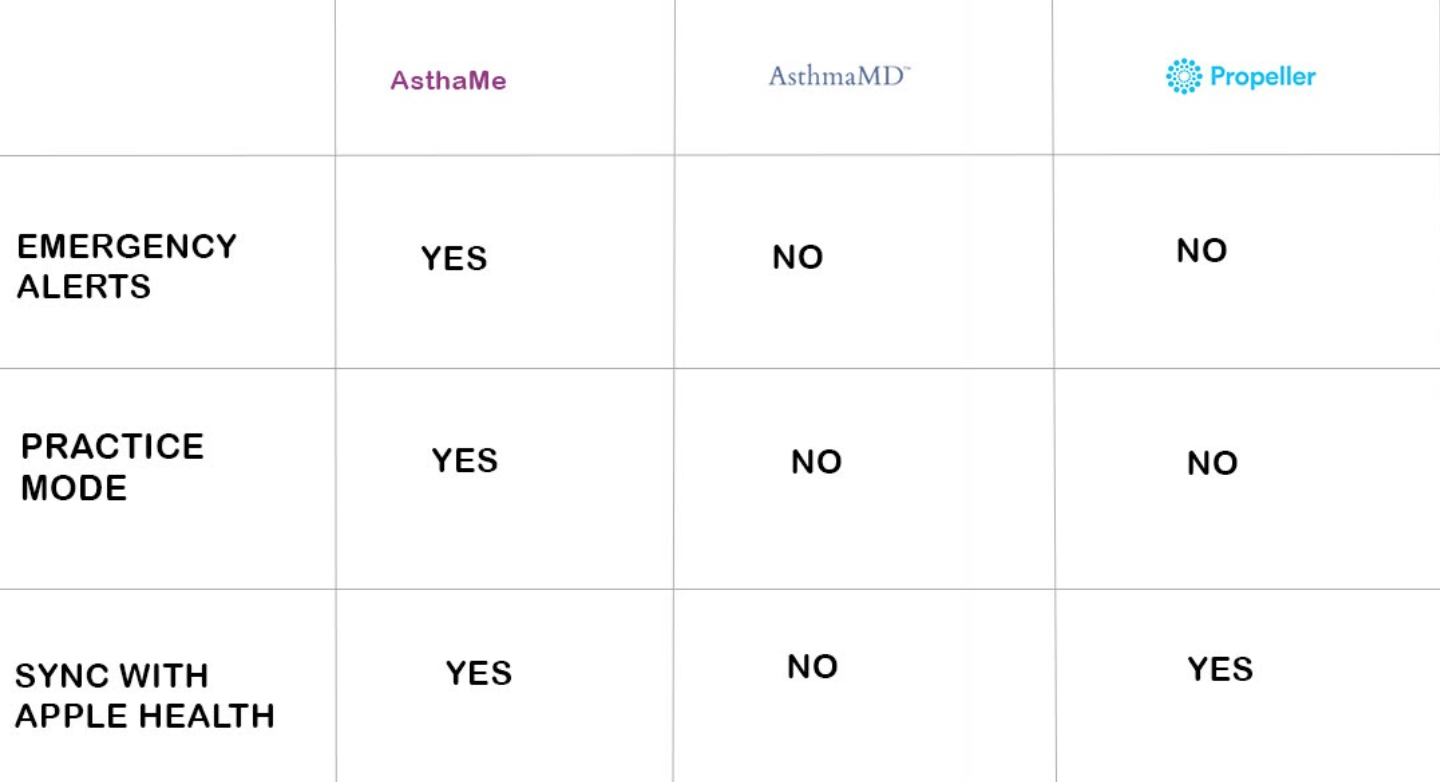This screenshot has height=782, width=1440.
Task: Click YES for AsthaMe Apple Health sync
Action: pos(479,673)
